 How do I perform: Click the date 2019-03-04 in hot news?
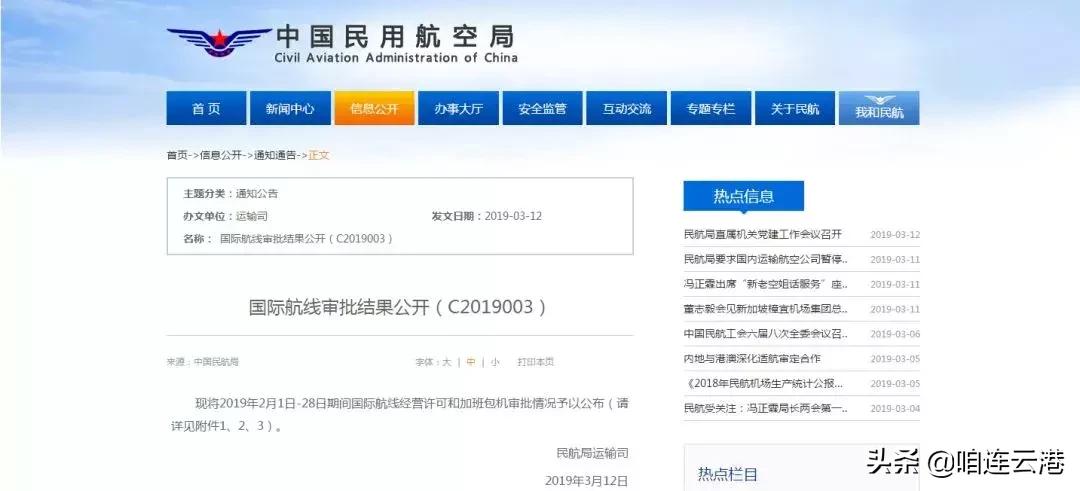point(895,408)
